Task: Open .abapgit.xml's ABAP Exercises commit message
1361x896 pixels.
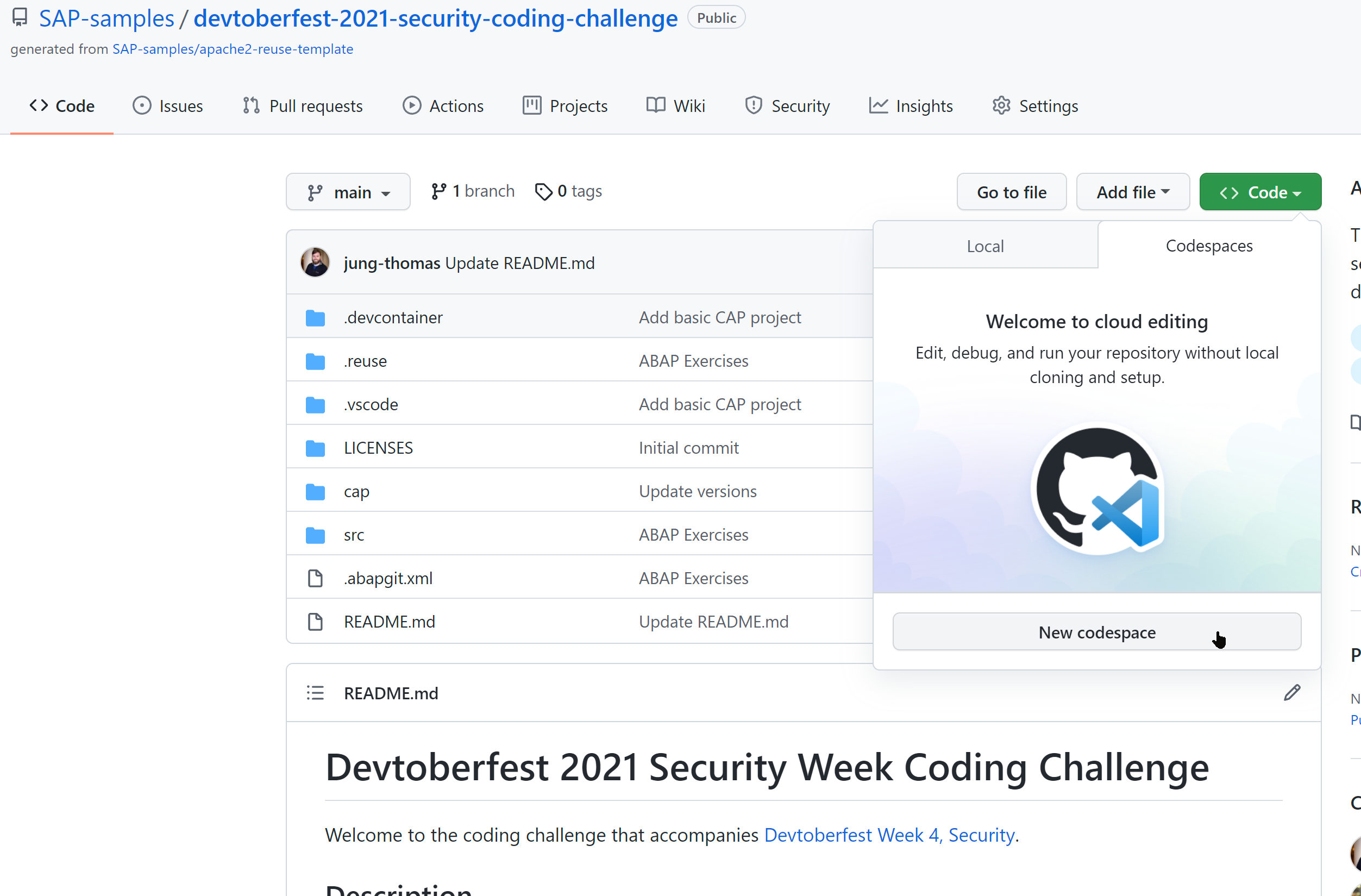Action: (x=693, y=578)
